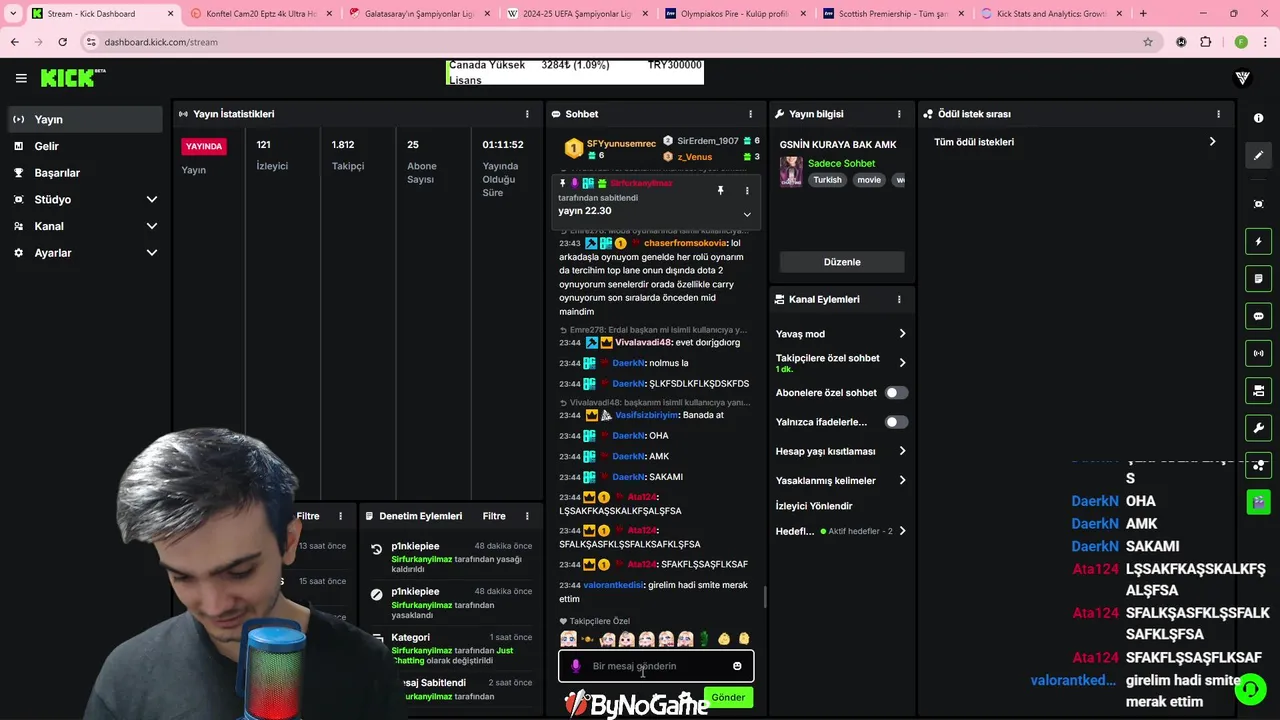Select Yayın in the sidebar
The image size is (1280, 720).
click(85, 119)
